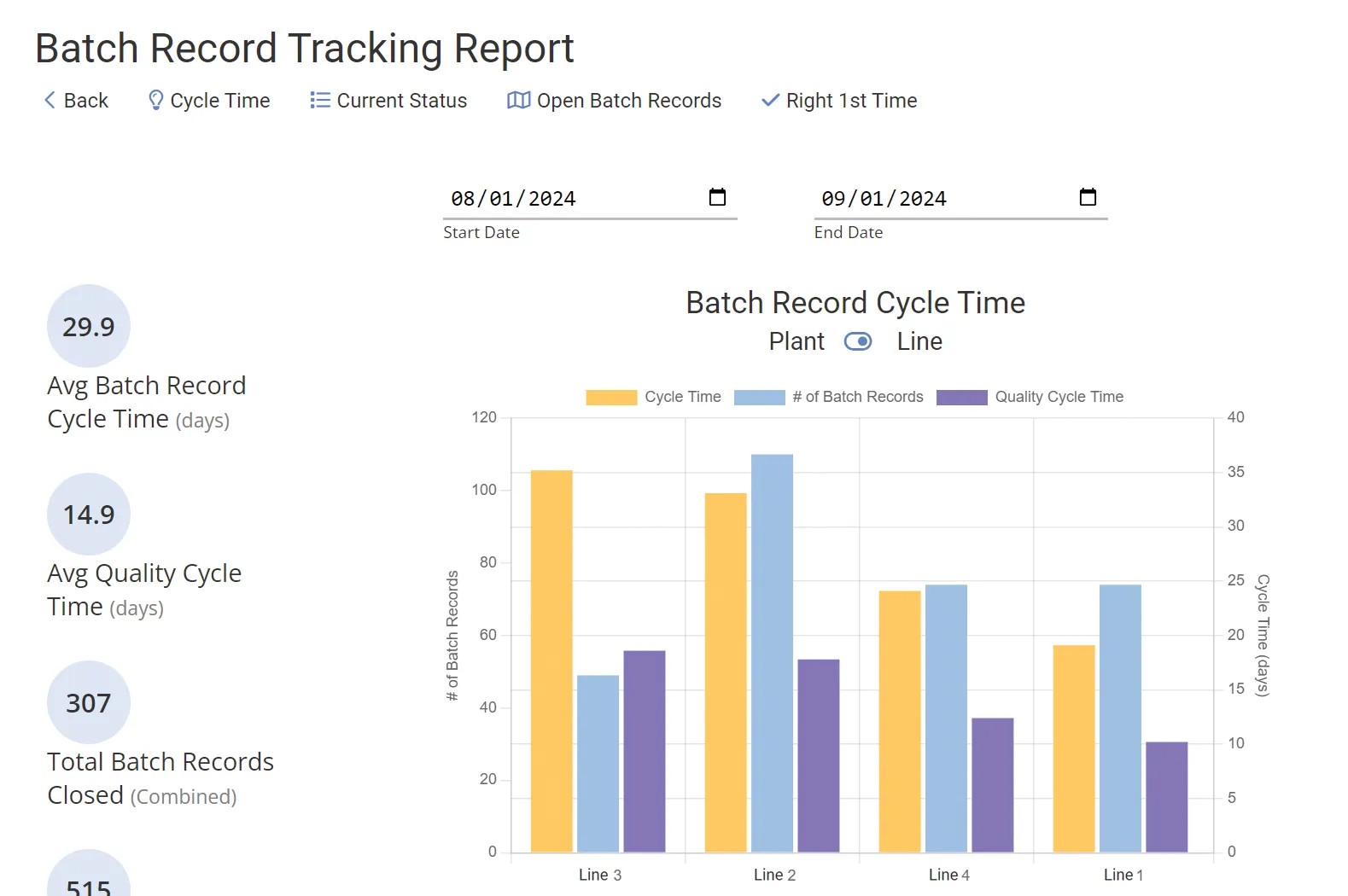Screen dimensions: 1348x896
Task: Click the Back link text
Action: pyautogui.click(x=86, y=101)
